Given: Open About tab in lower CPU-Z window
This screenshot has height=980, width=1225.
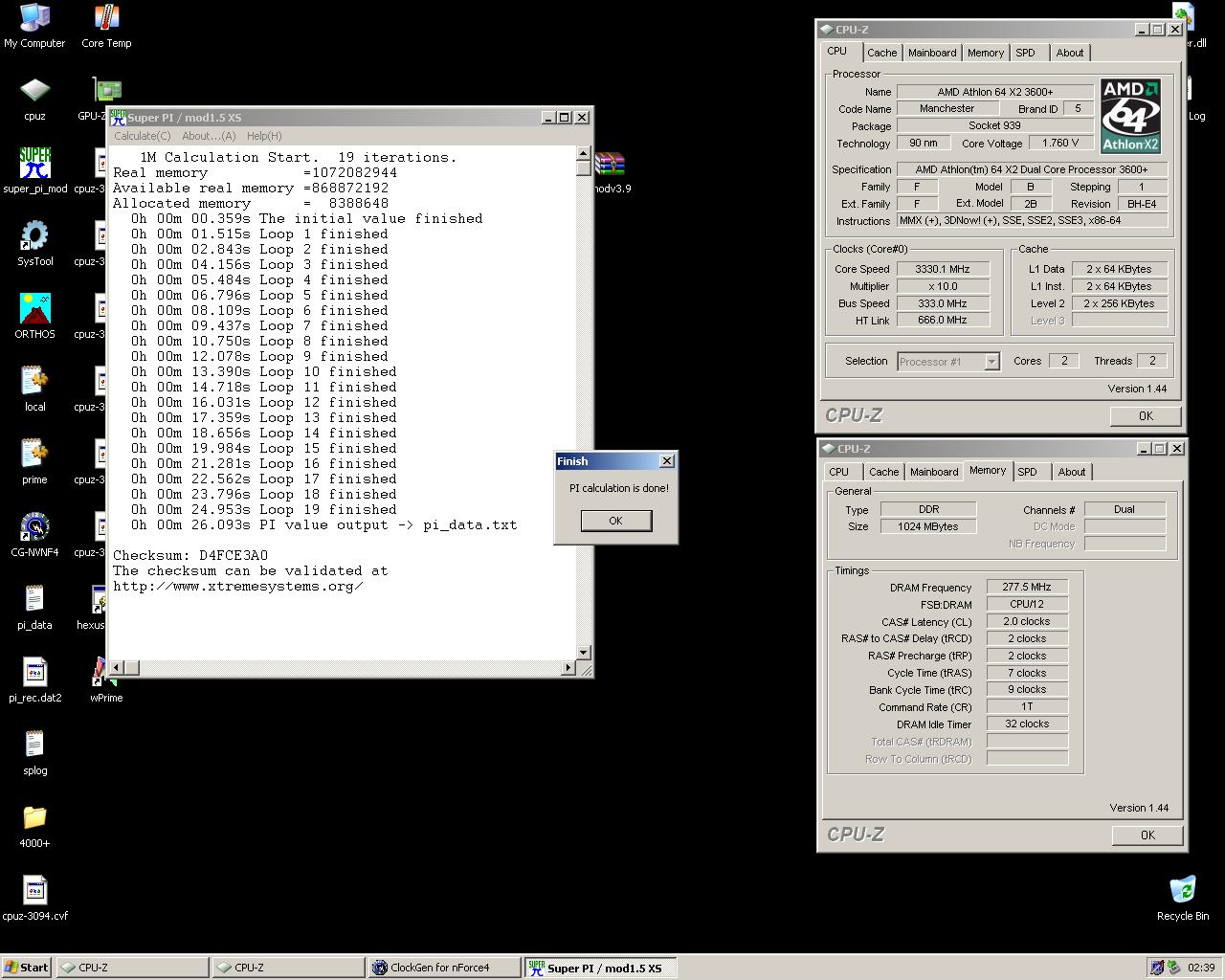Looking at the screenshot, I should click(1072, 472).
